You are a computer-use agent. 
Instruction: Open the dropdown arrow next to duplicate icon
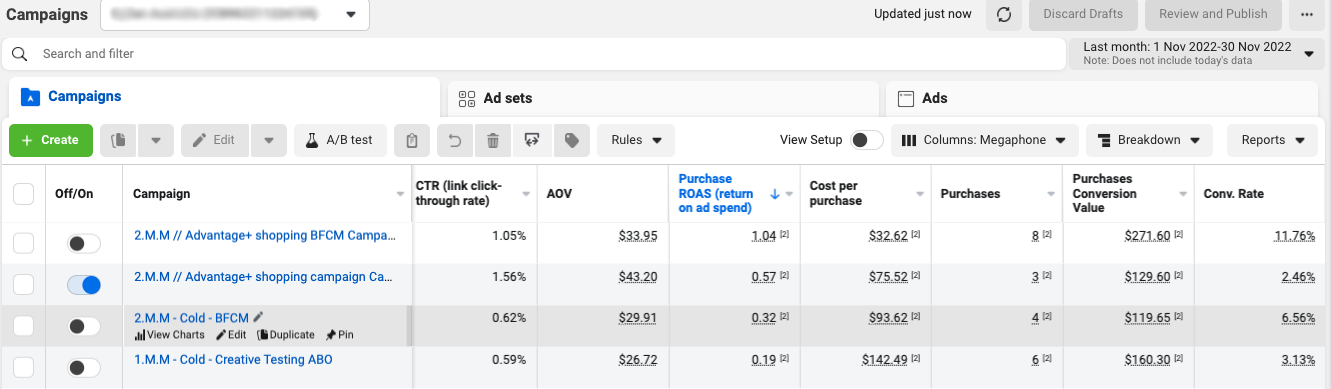[x=155, y=140]
